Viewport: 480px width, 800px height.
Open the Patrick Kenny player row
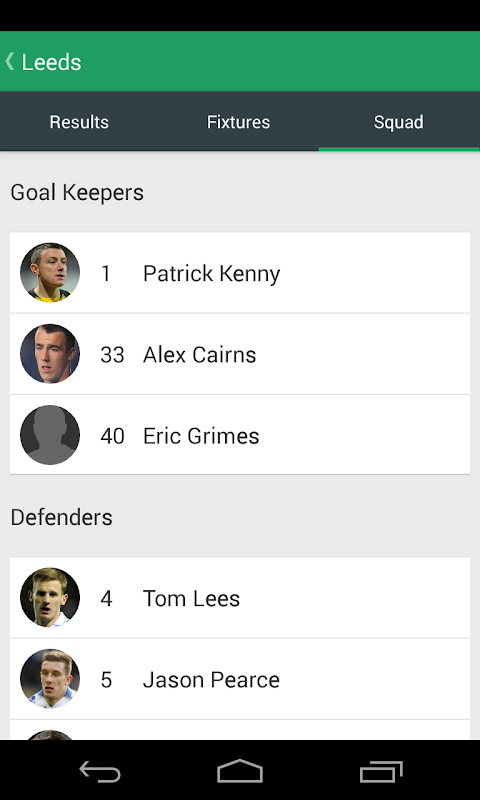point(240,272)
